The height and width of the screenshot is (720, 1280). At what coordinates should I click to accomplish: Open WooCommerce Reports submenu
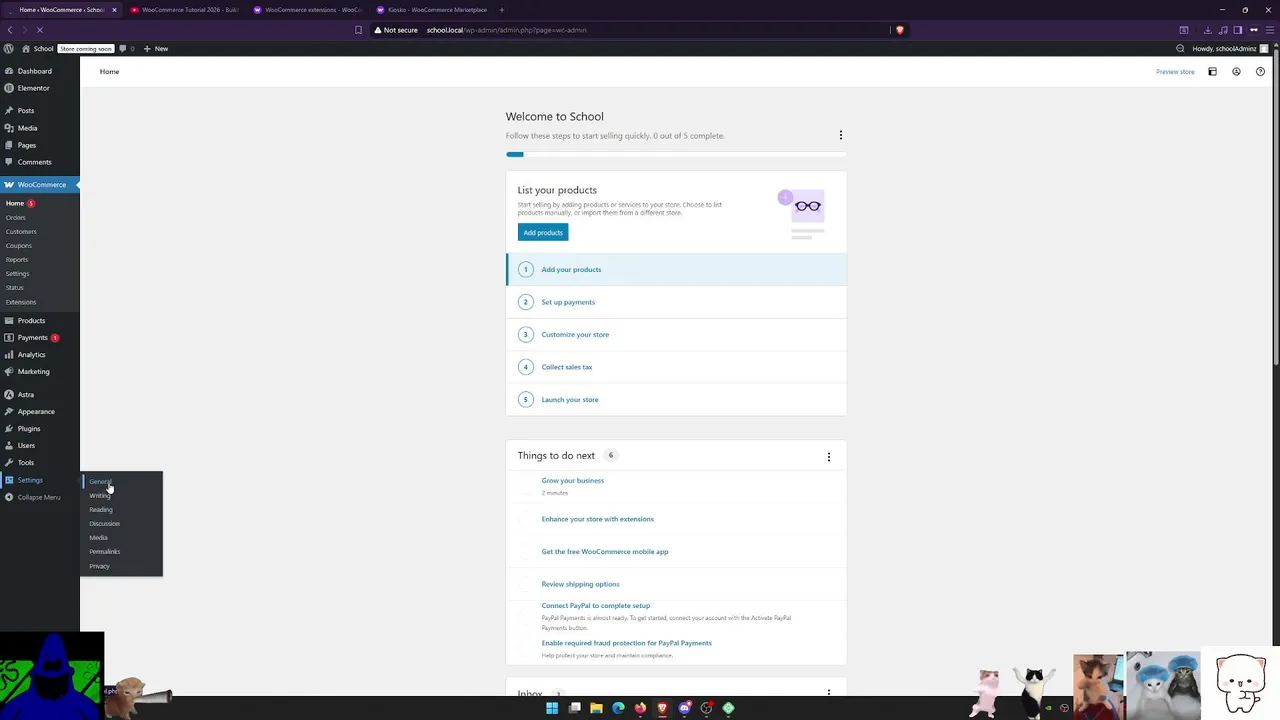pos(17,259)
